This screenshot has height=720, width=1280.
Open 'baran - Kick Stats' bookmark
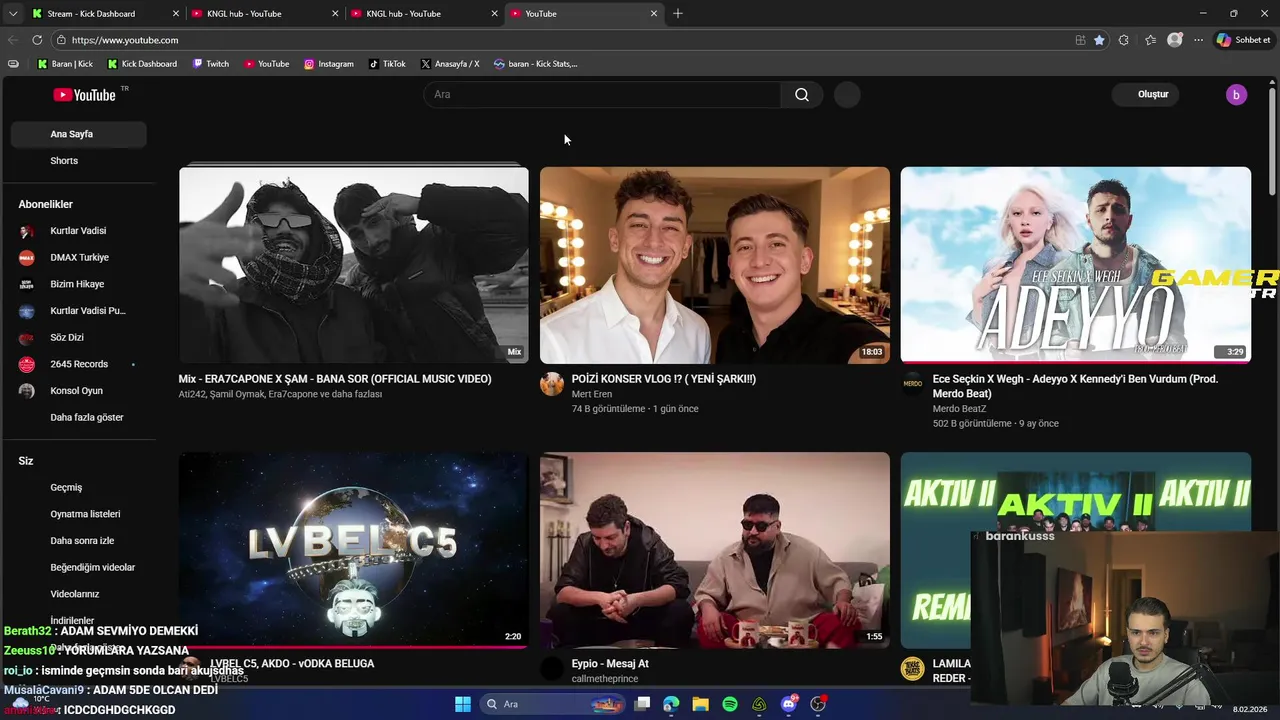click(536, 64)
